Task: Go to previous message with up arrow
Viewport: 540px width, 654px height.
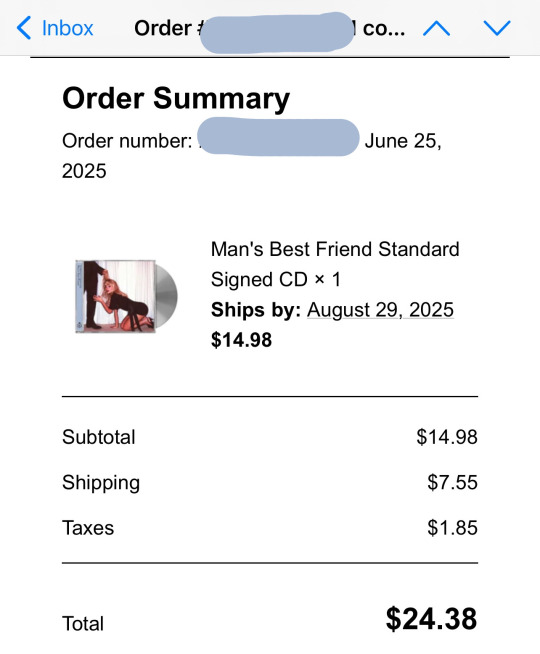Action: tap(436, 28)
